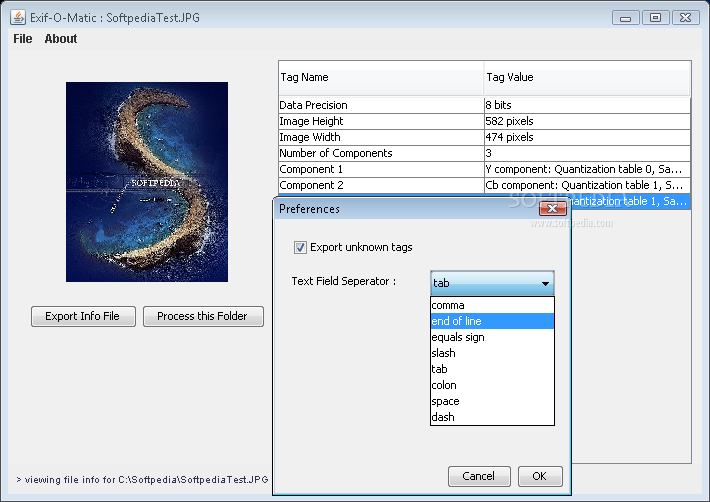Close the Preferences dialog with X
The width and height of the screenshot is (710, 502).
click(x=552, y=209)
